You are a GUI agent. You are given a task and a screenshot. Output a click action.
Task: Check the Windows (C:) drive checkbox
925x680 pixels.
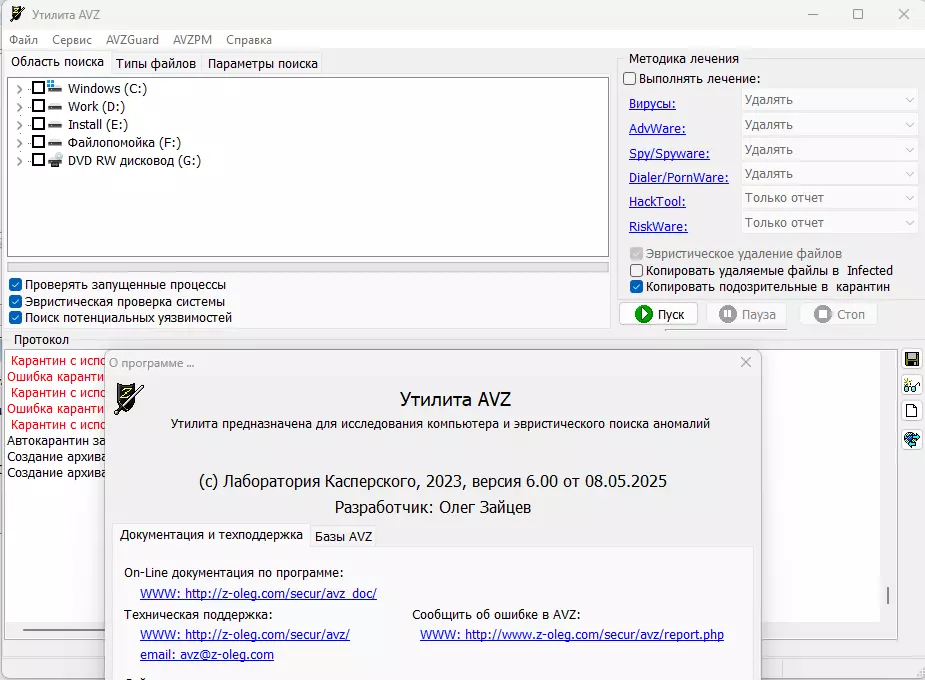[38, 88]
